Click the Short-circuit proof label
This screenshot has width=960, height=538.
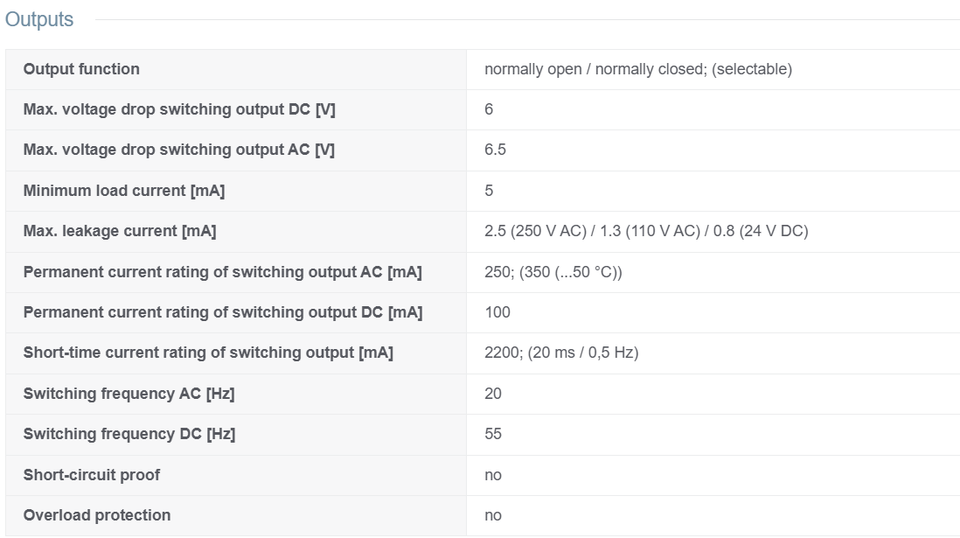coord(92,476)
